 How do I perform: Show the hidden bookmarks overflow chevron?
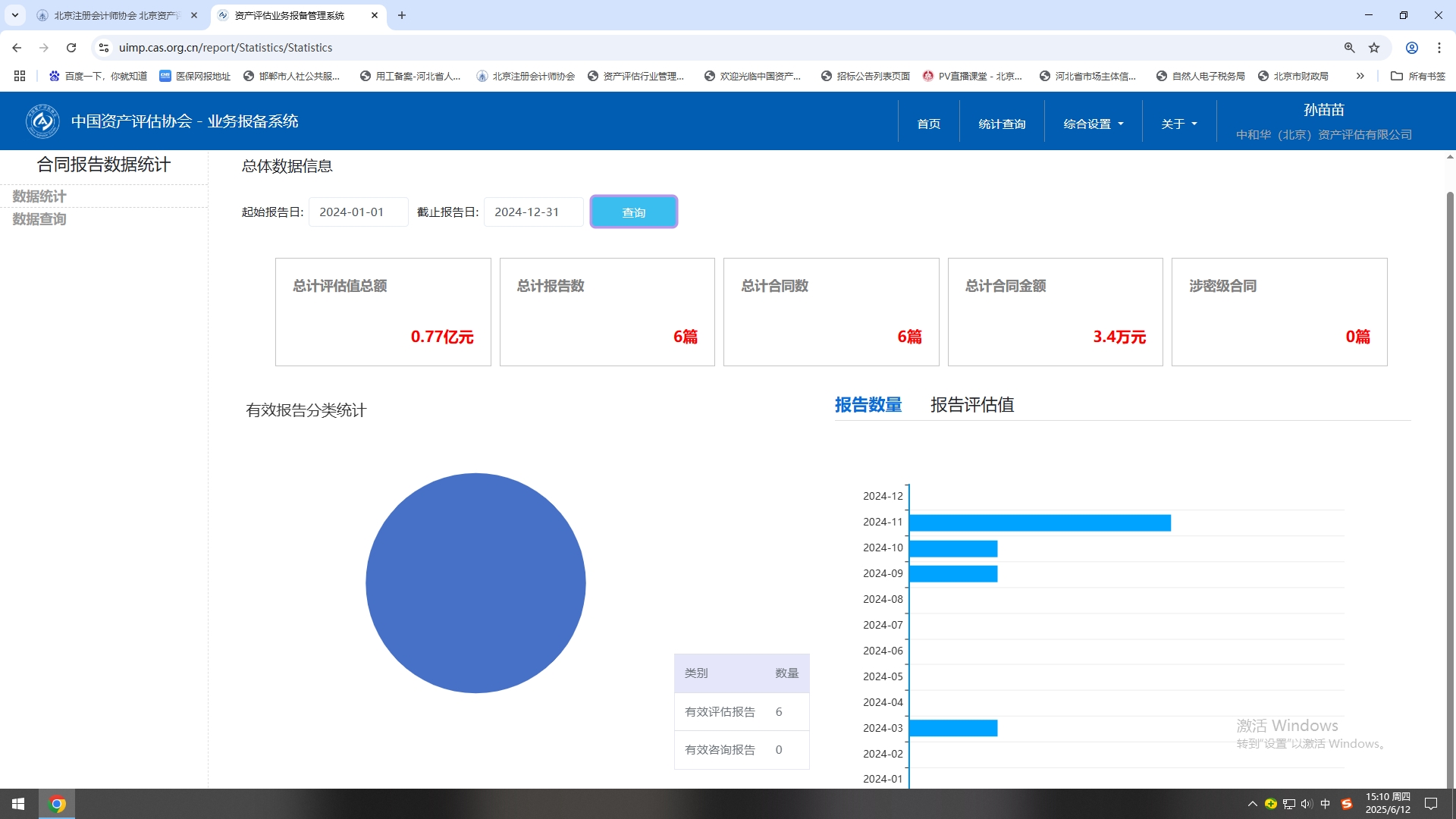coord(1360,76)
